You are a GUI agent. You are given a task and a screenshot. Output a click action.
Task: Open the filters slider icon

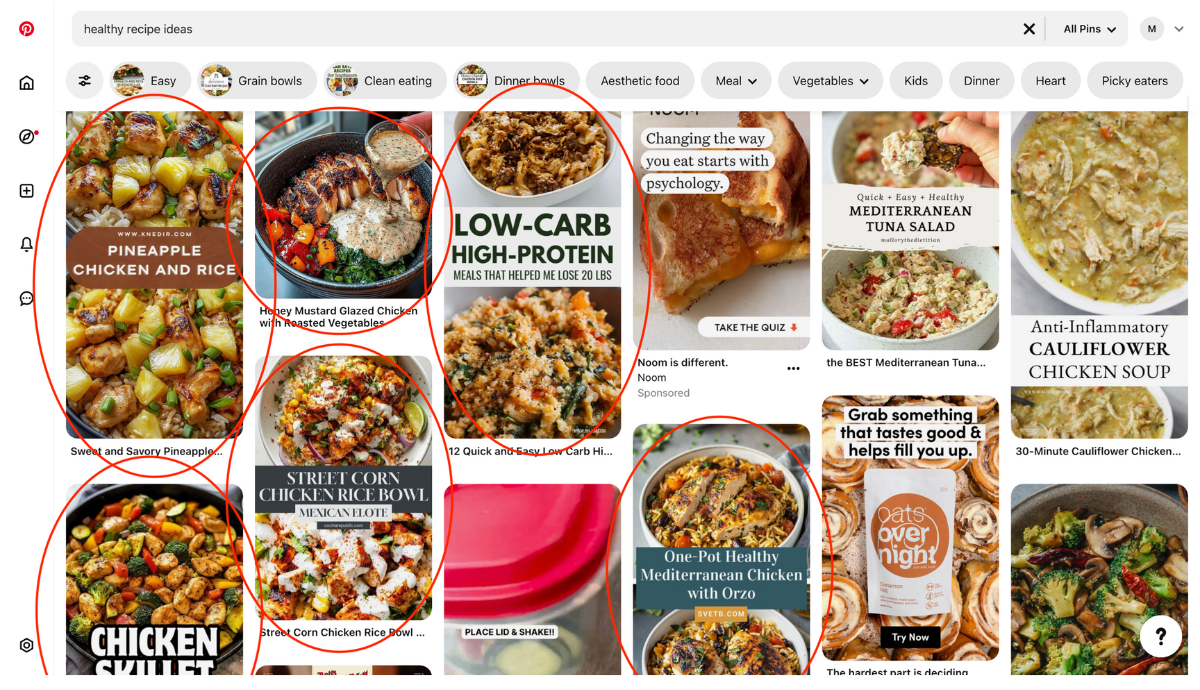click(x=85, y=81)
